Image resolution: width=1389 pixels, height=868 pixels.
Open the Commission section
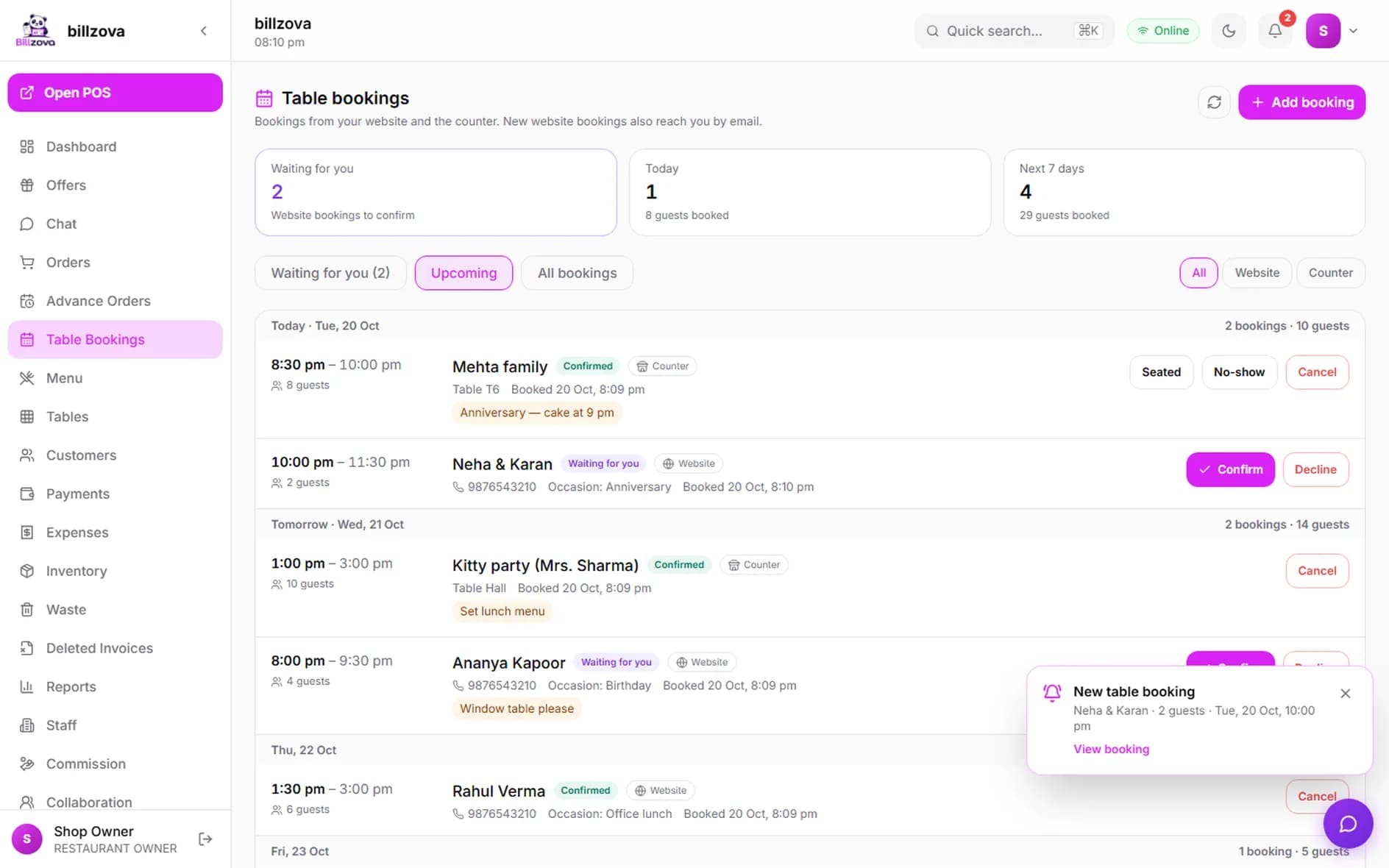pos(115,764)
